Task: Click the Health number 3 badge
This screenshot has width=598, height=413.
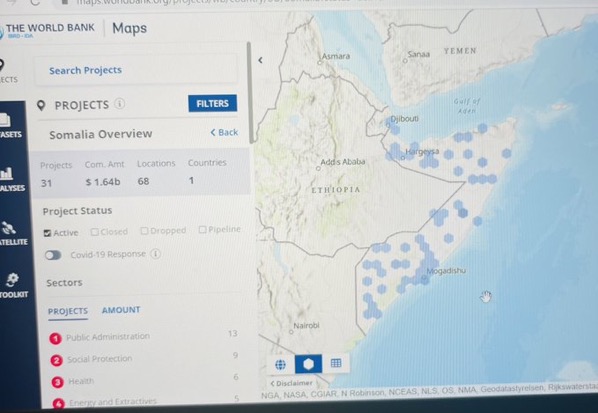Action: 58,382
